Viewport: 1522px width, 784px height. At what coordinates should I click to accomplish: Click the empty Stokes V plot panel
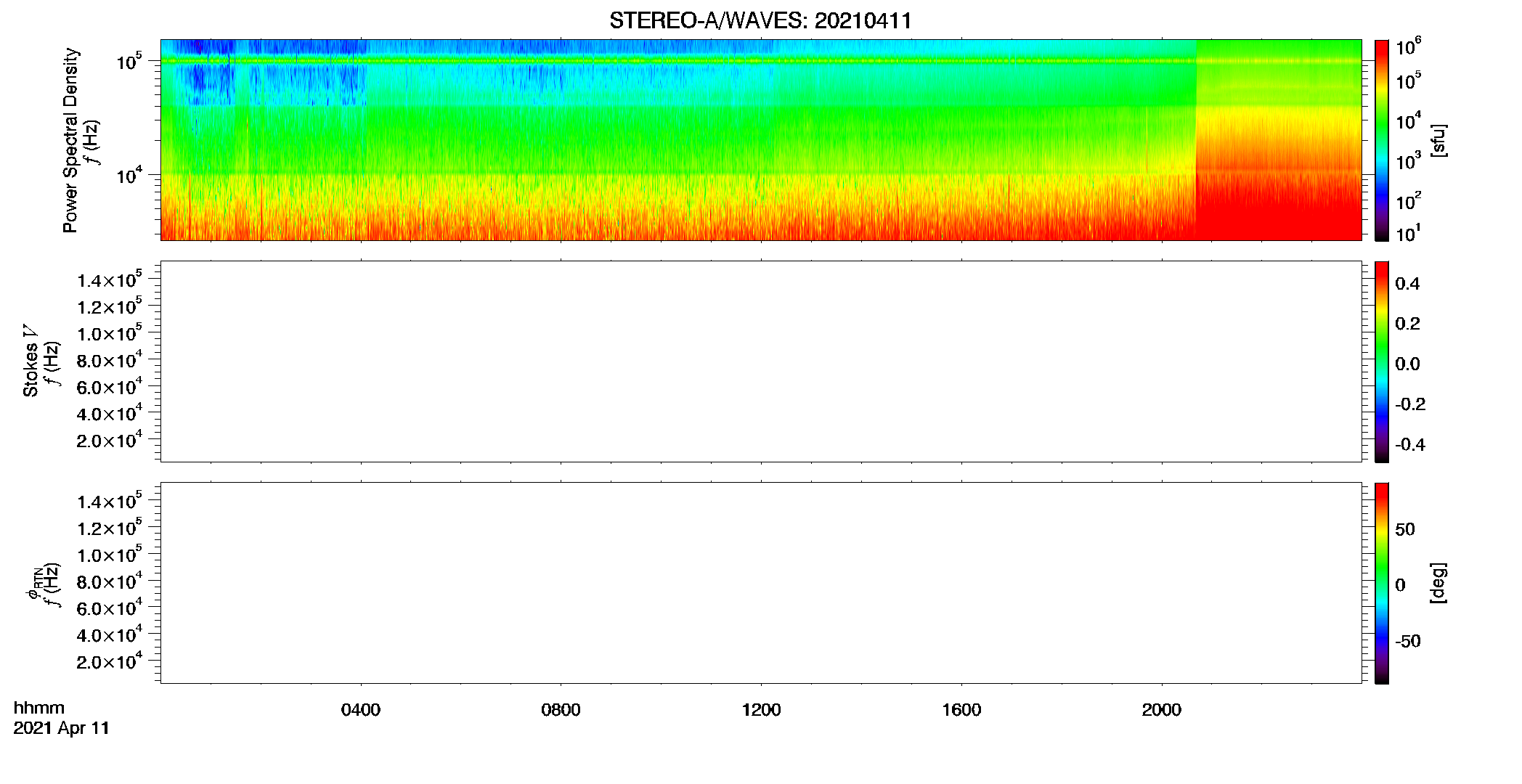pyautogui.click(x=761, y=362)
